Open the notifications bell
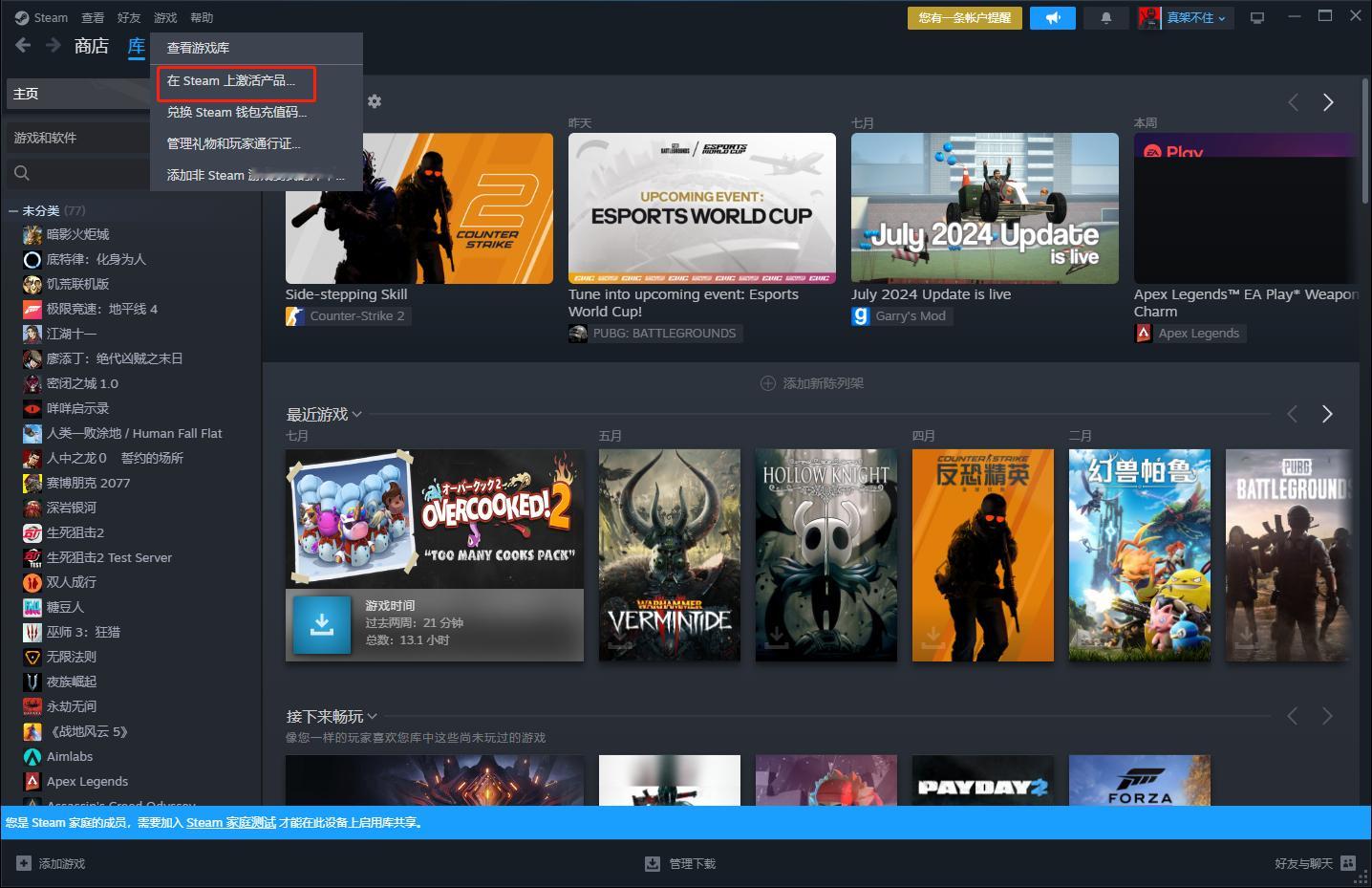Screen dimensions: 1372x888 point(1106,18)
